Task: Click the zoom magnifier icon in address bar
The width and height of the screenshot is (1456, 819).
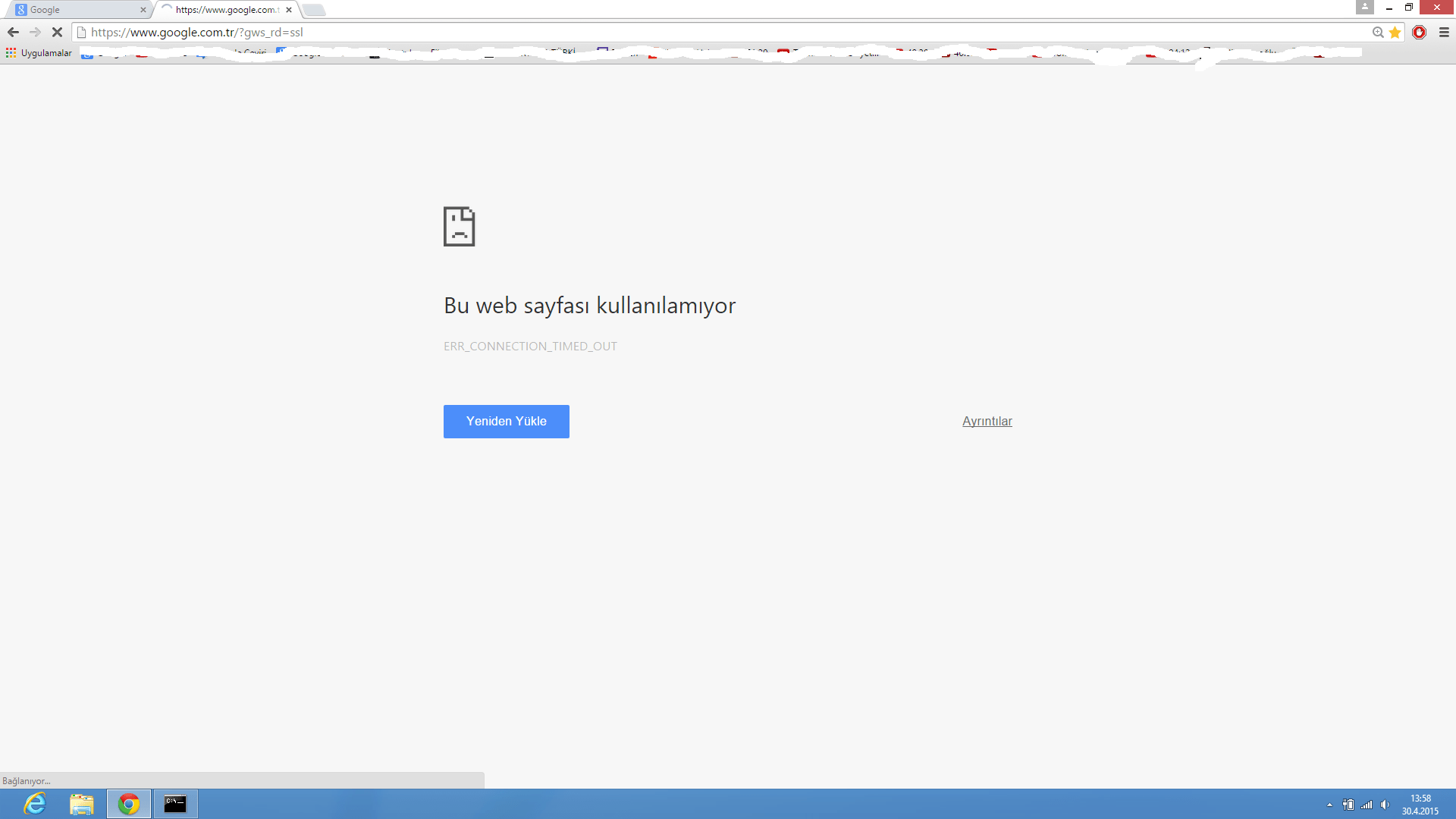Action: coord(1378,32)
